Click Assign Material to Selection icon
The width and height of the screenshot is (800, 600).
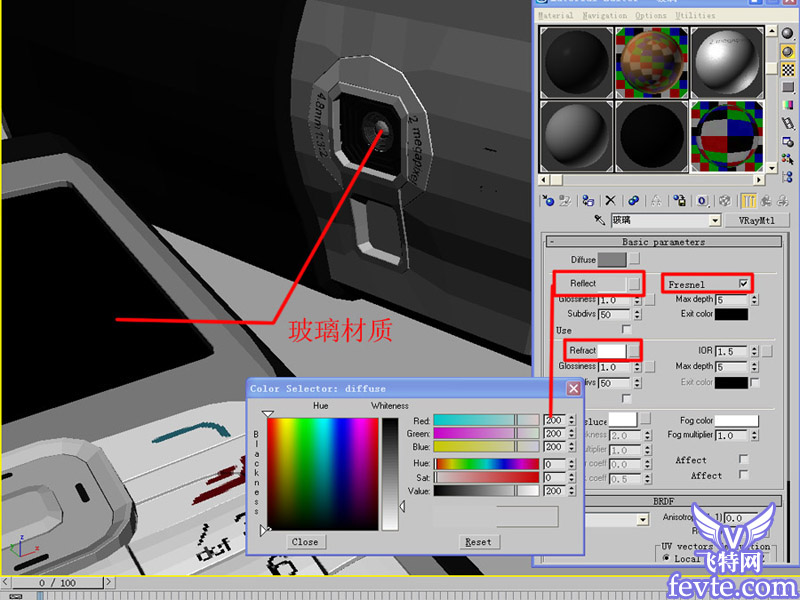588,201
